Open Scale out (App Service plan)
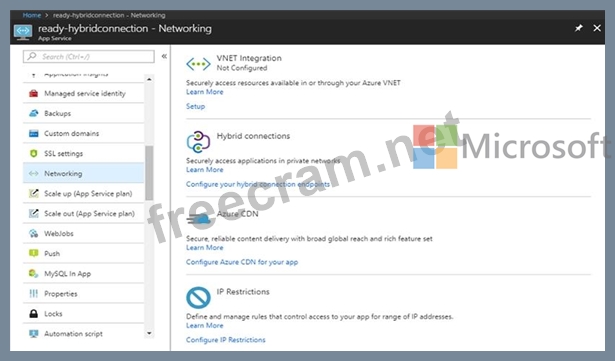 coord(84,213)
